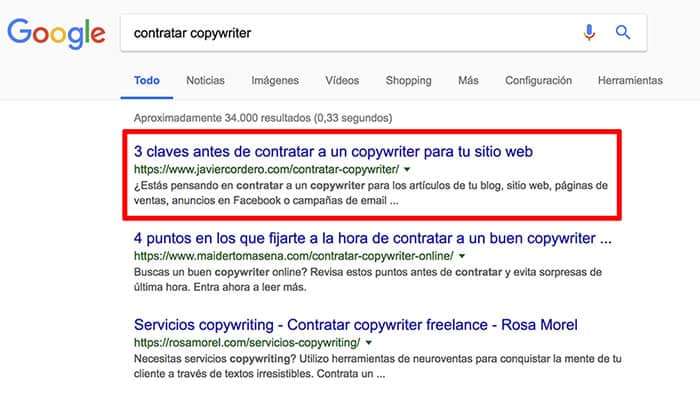Open the Imágenes tab
Image resolution: width=700 pixels, height=400 pixels.
pos(275,80)
